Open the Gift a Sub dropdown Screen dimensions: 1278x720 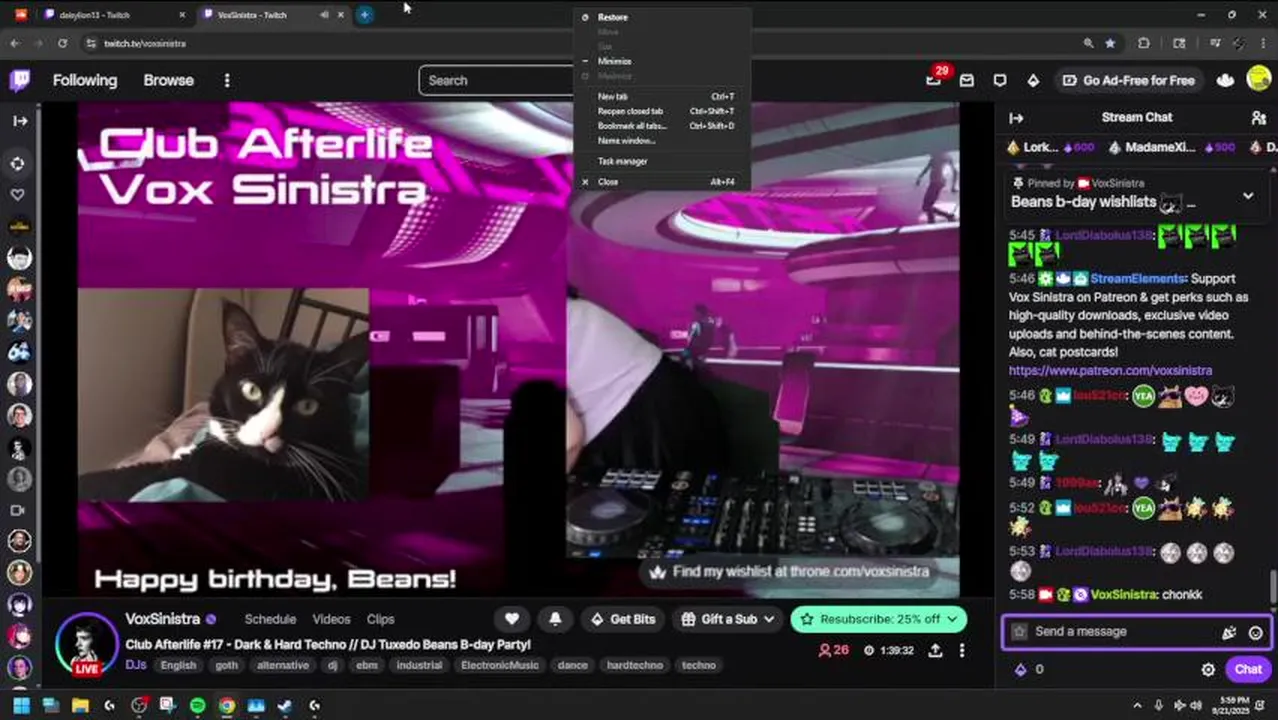[729, 620]
